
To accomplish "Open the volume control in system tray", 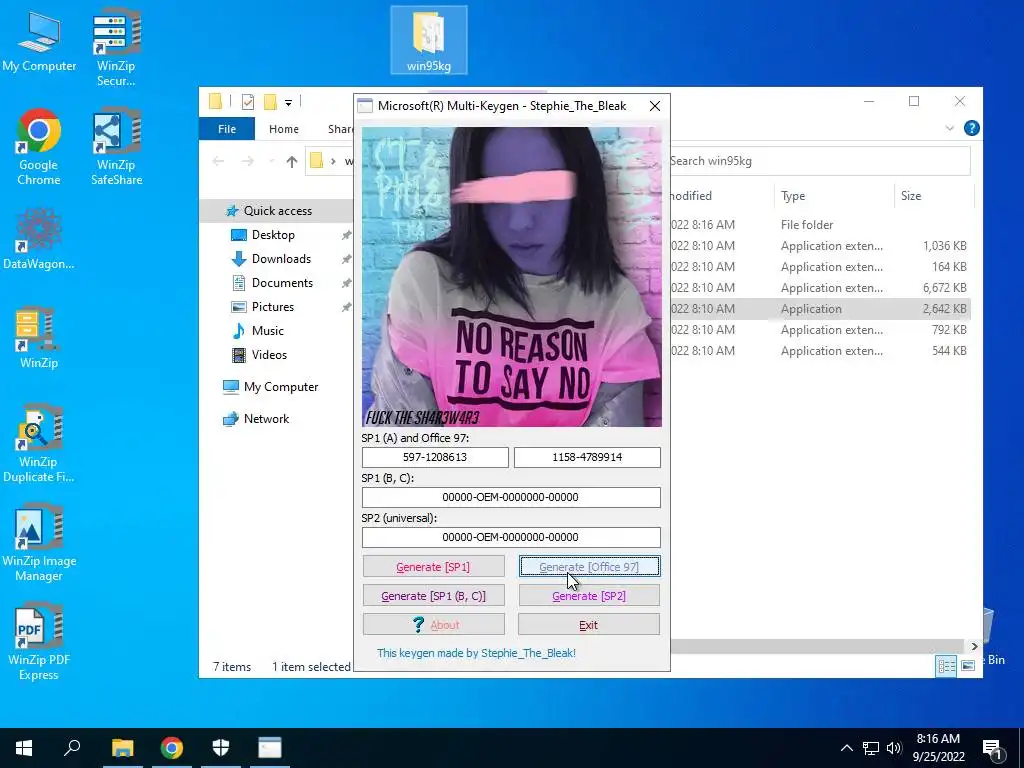I will (894, 748).
